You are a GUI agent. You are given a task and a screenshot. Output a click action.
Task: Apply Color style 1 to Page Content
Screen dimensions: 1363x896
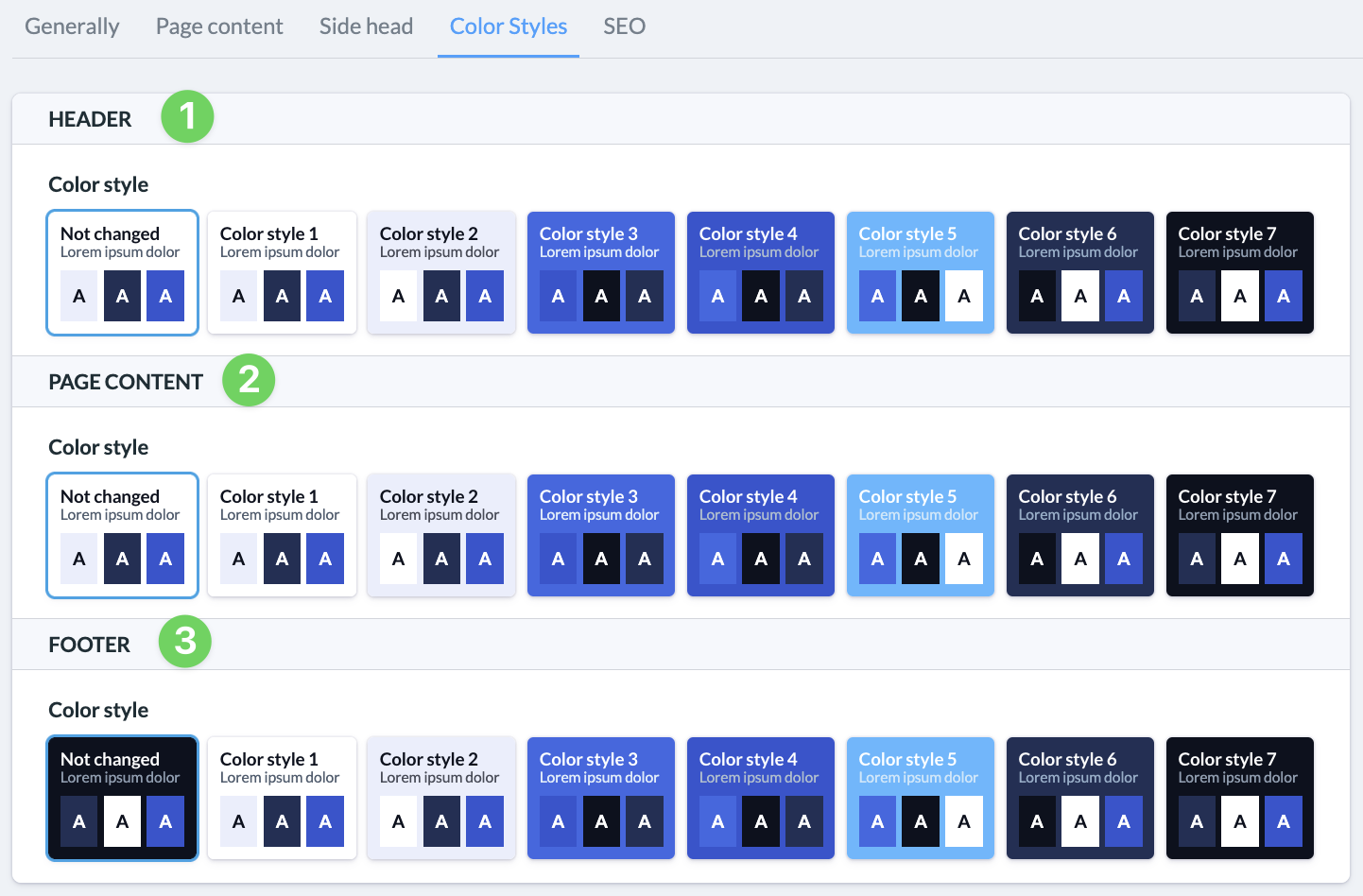click(282, 535)
